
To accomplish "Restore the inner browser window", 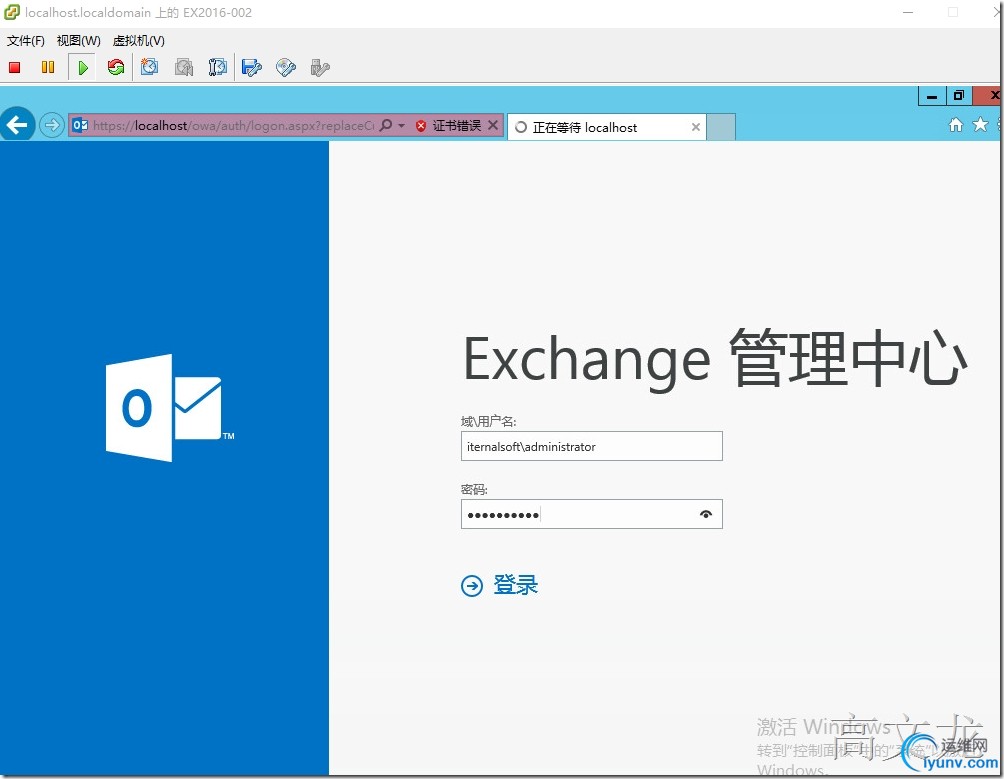I will pyautogui.click(x=959, y=96).
